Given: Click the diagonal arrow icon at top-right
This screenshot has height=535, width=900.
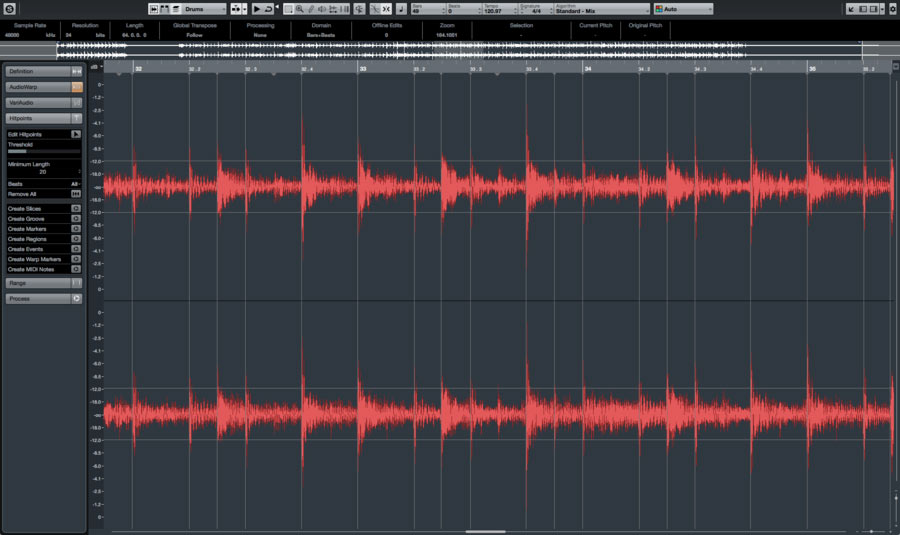Looking at the screenshot, I should pyautogui.click(x=851, y=9).
